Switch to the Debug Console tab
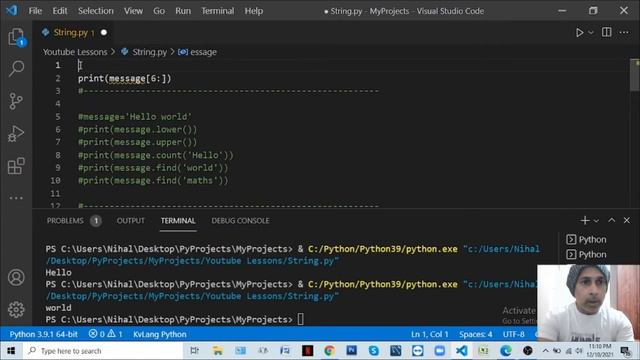640x360 pixels. pos(240,220)
